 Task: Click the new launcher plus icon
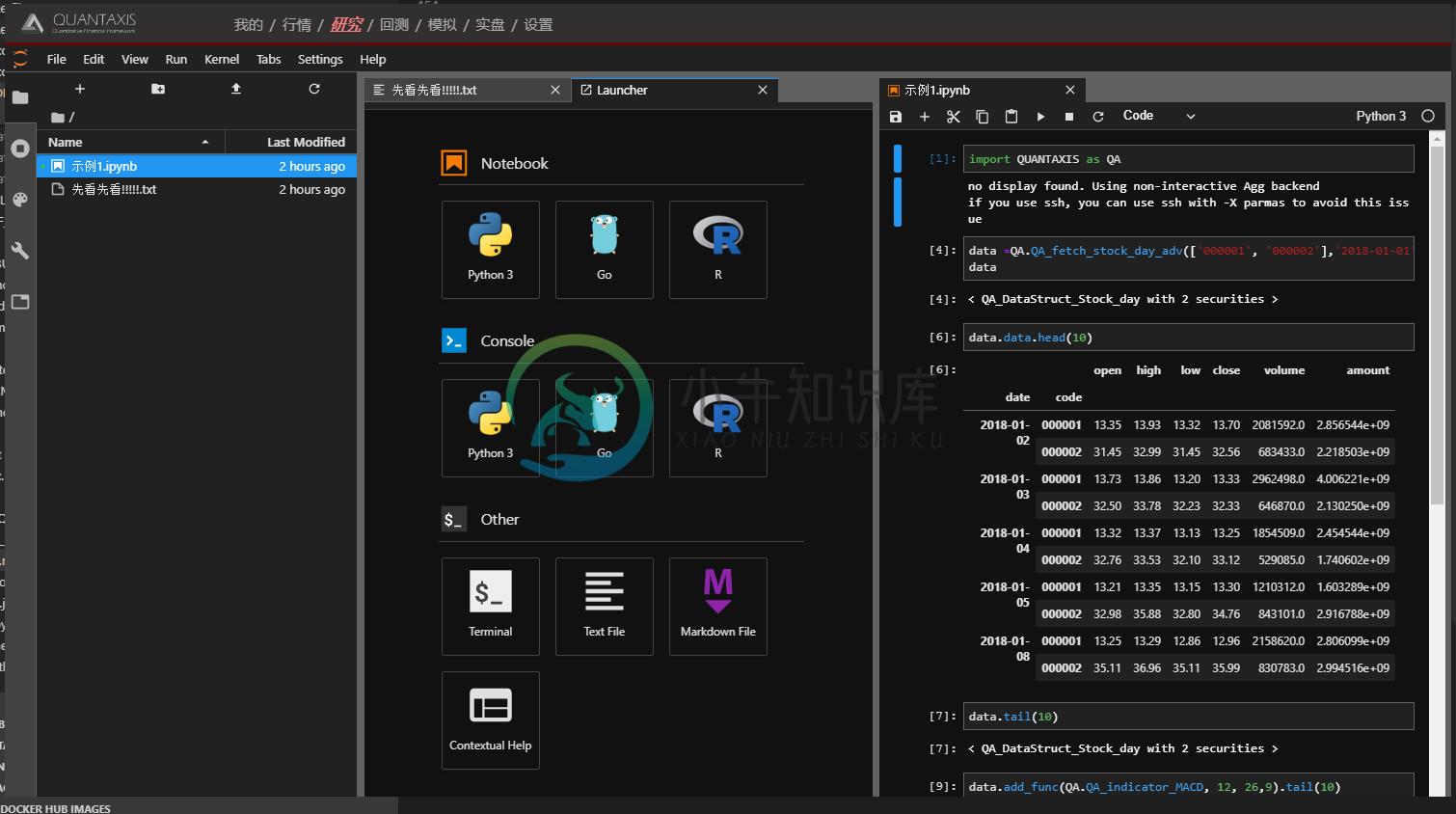pyautogui.click(x=80, y=89)
